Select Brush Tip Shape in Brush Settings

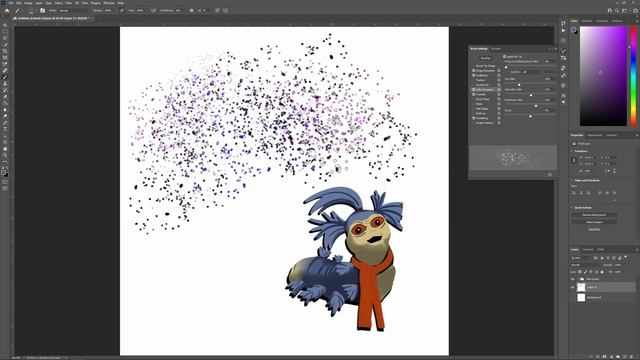coord(486,66)
